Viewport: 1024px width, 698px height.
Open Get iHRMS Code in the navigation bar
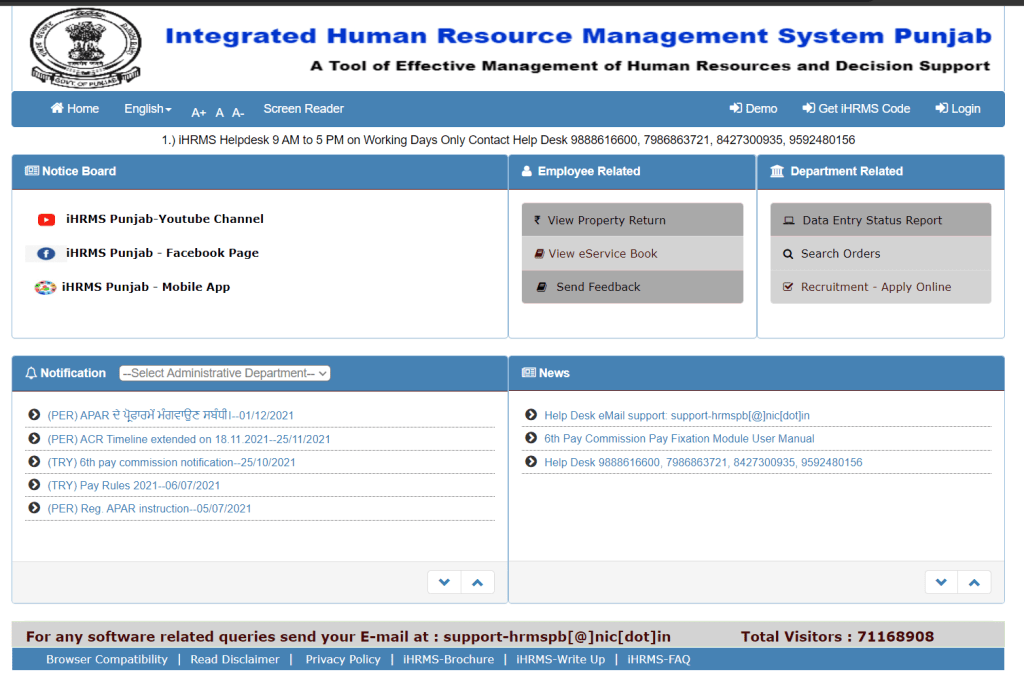(856, 109)
